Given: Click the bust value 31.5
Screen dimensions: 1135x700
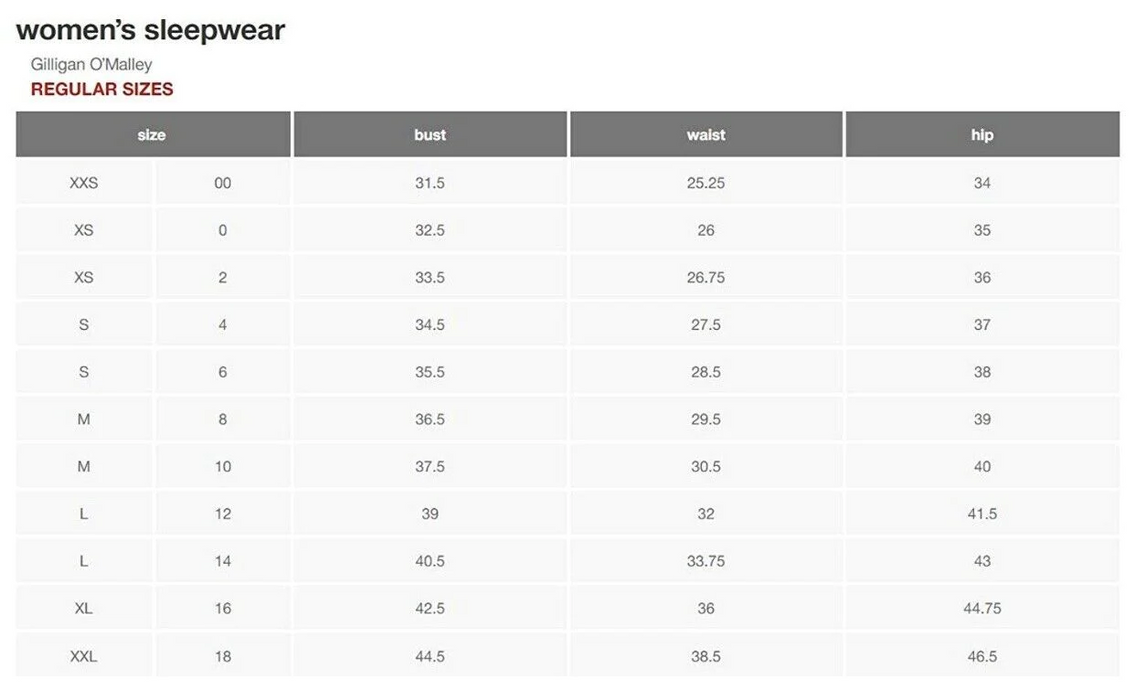Looking at the screenshot, I should (430, 183).
